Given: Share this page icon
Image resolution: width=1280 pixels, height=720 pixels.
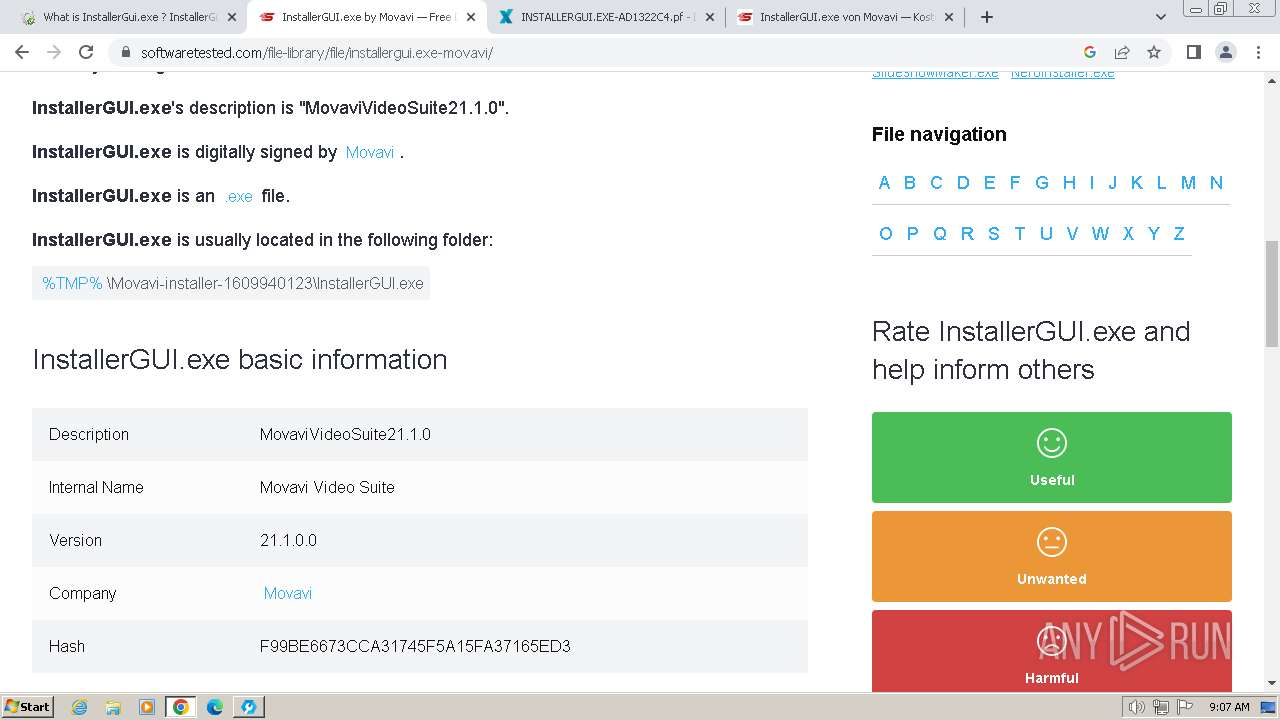Looking at the screenshot, I should click(x=1122, y=52).
